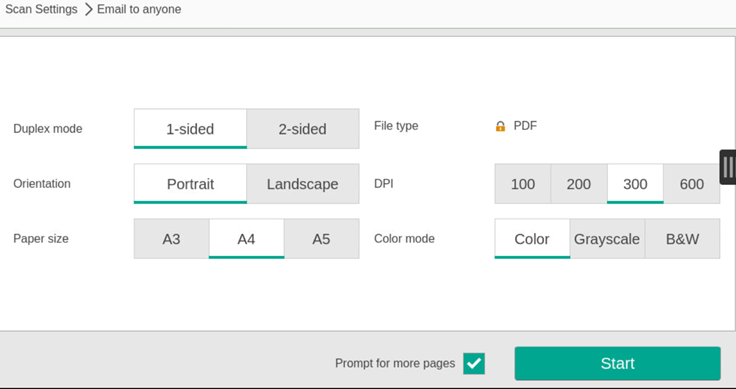Select Color scan mode

(532, 239)
